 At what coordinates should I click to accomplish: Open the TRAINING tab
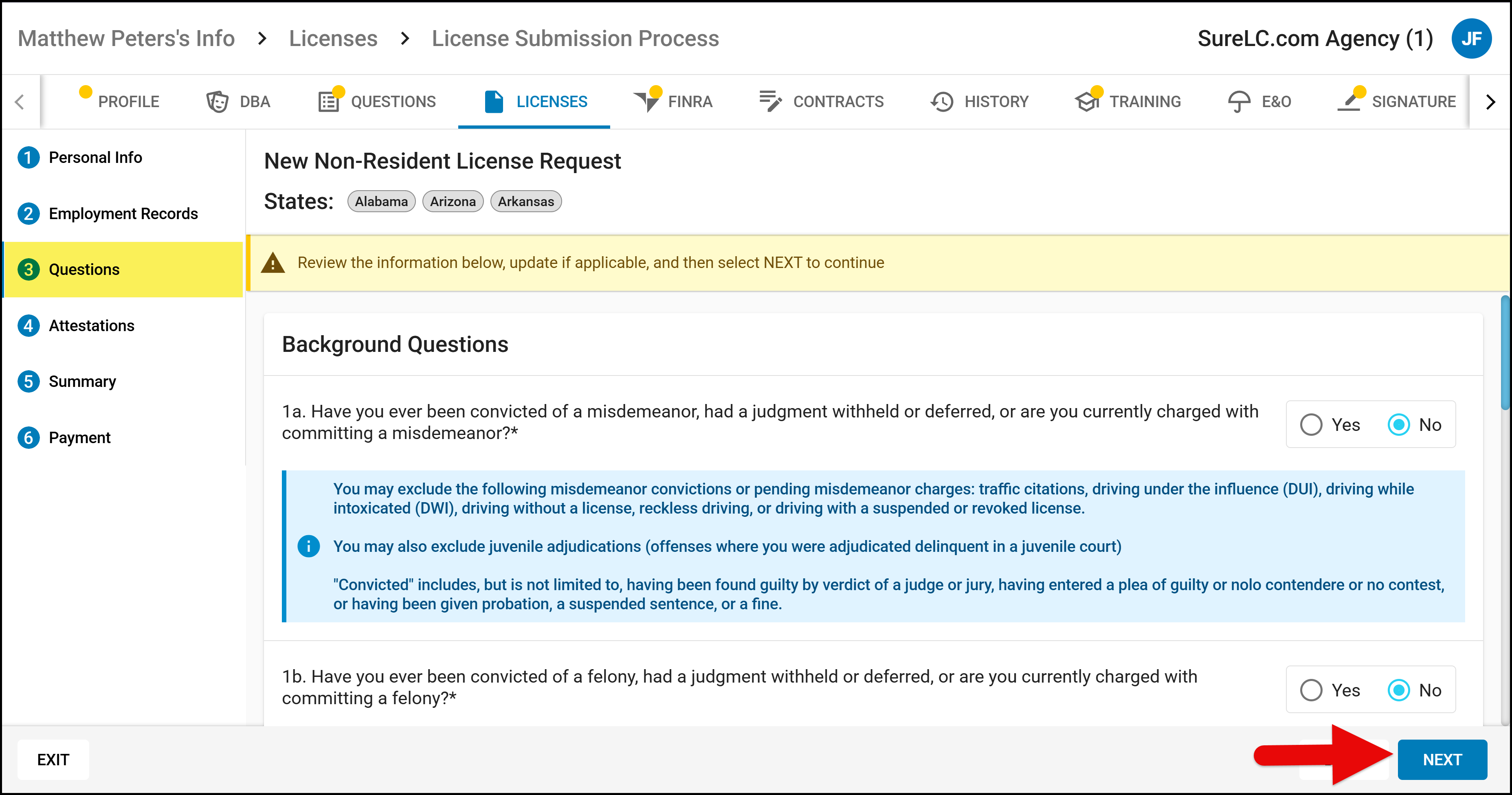pos(1127,101)
